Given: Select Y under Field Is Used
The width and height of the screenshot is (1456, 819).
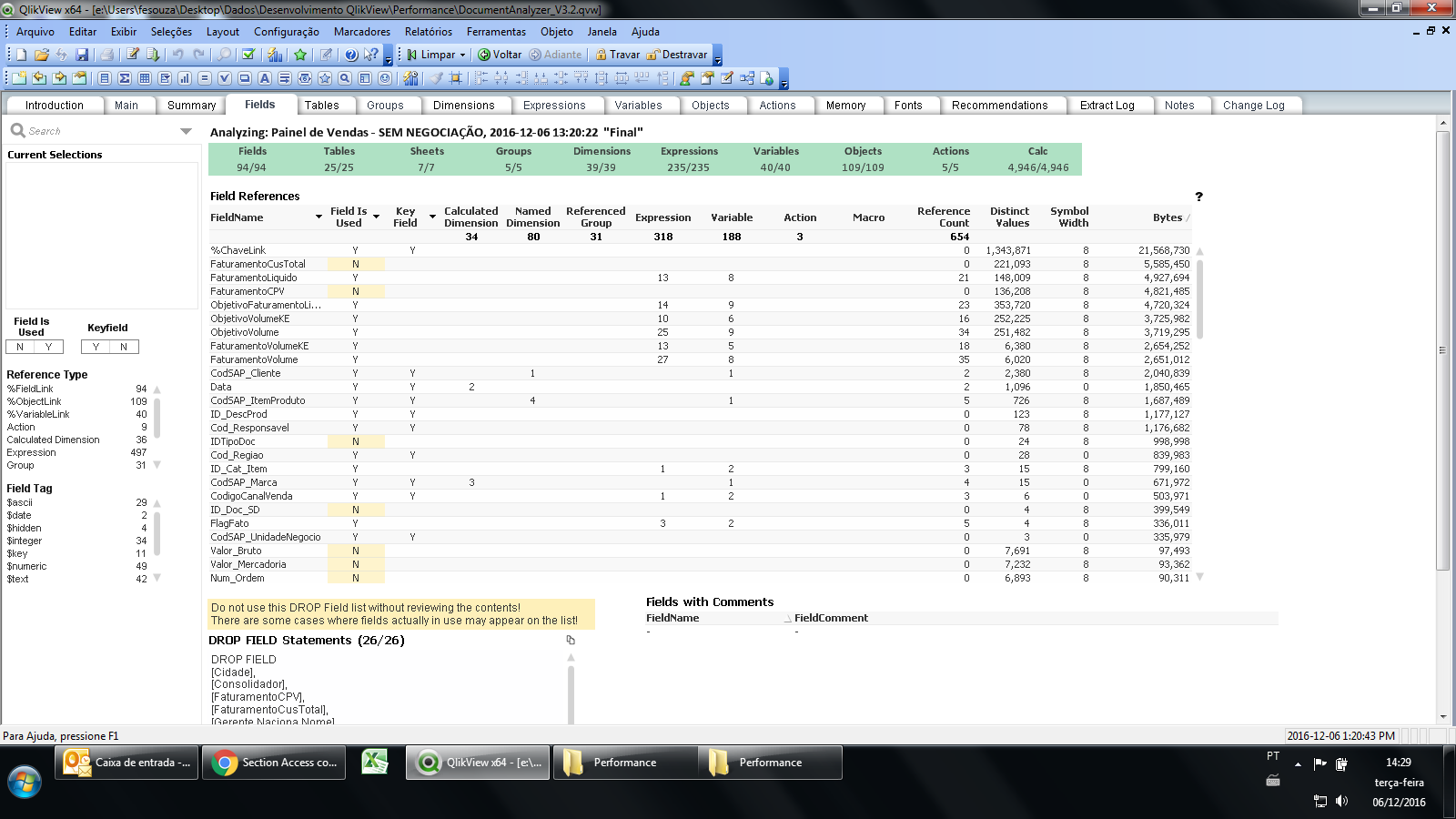Looking at the screenshot, I should point(49,347).
